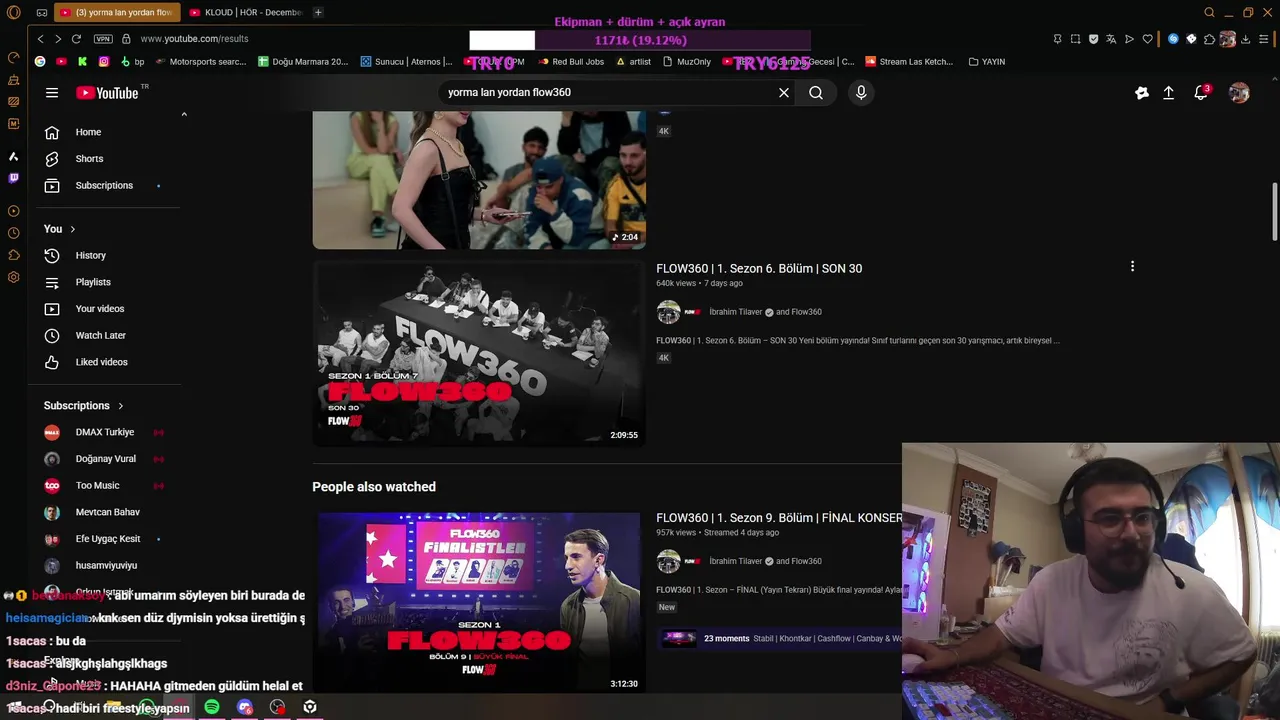Expand the You section
Viewport: 1280px width, 720px height.
[x=60, y=229]
